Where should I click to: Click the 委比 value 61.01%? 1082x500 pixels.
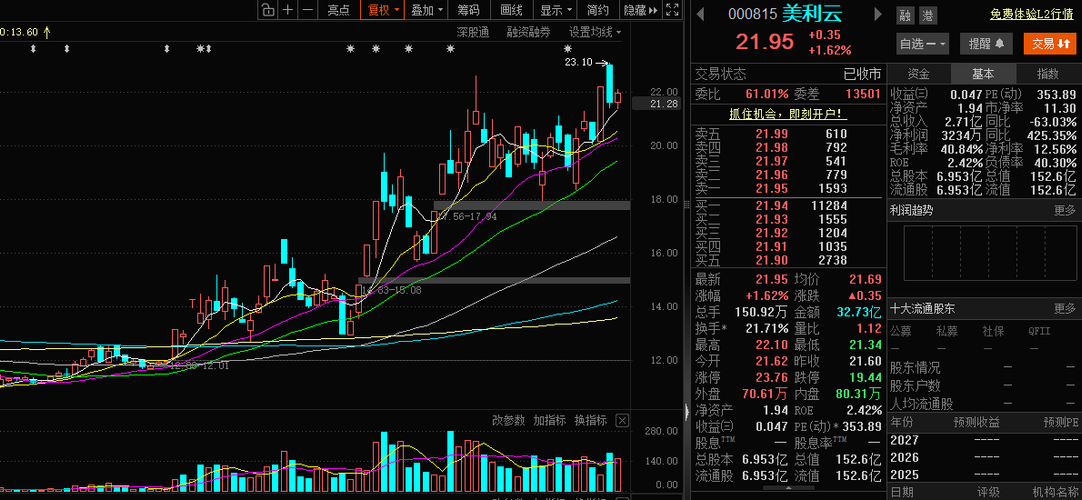[x=767, y=94]
